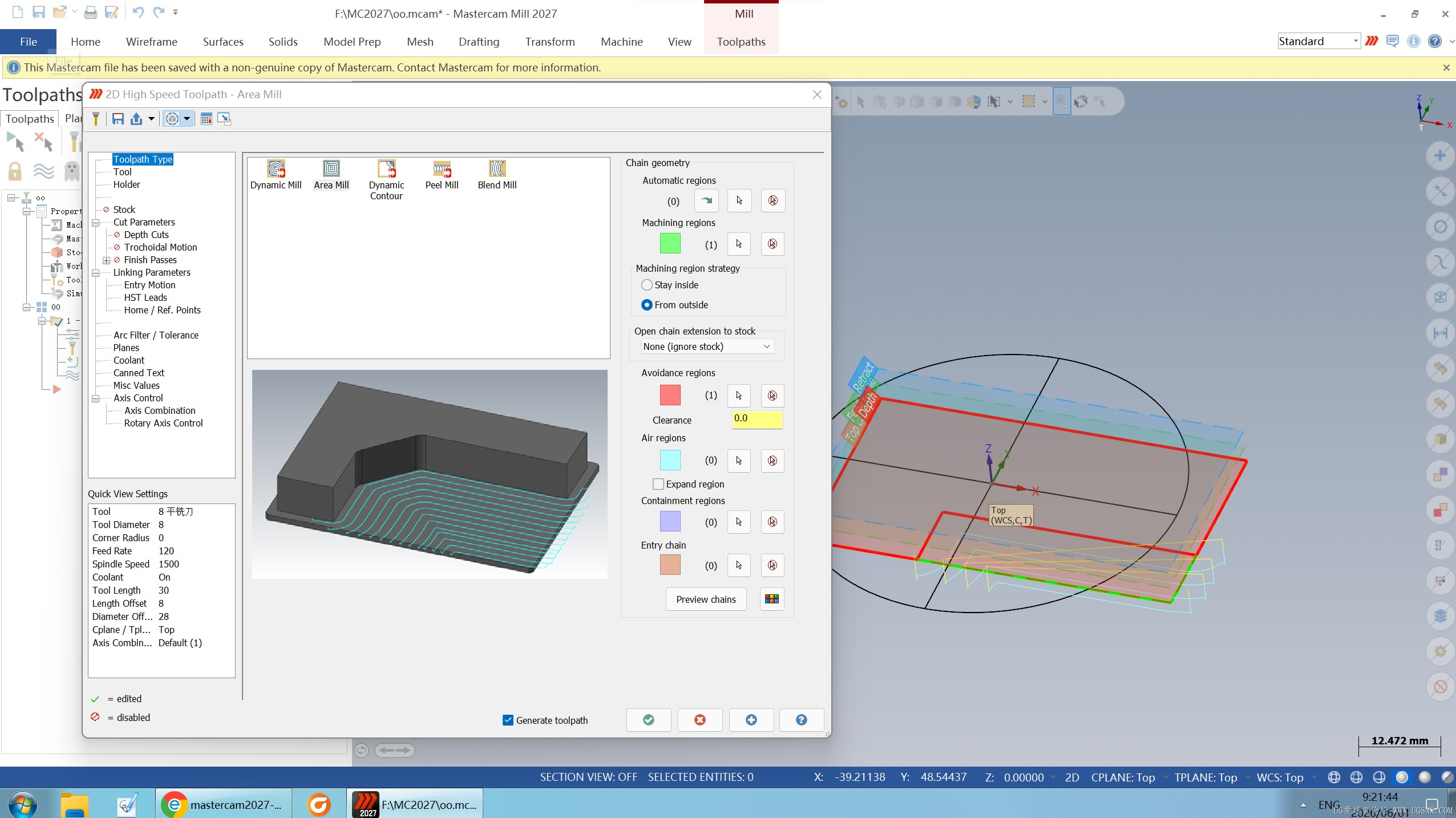Click the red avoidance regions color swatch
Viewport: 1456px width, 818px height.
670,395
